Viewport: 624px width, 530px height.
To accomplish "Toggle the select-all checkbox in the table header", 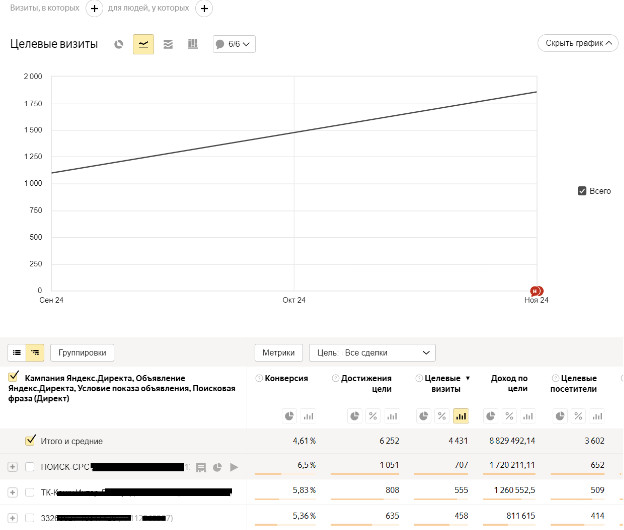I will point(14,376).
